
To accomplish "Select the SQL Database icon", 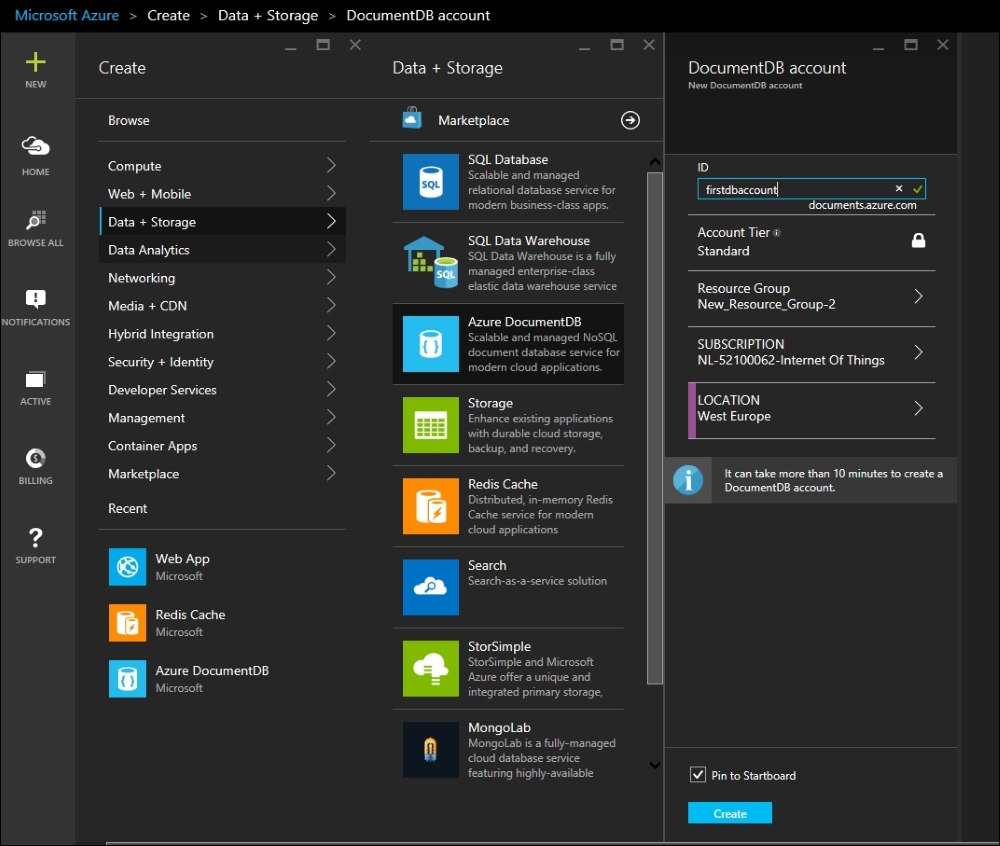I will pos(430,182).
